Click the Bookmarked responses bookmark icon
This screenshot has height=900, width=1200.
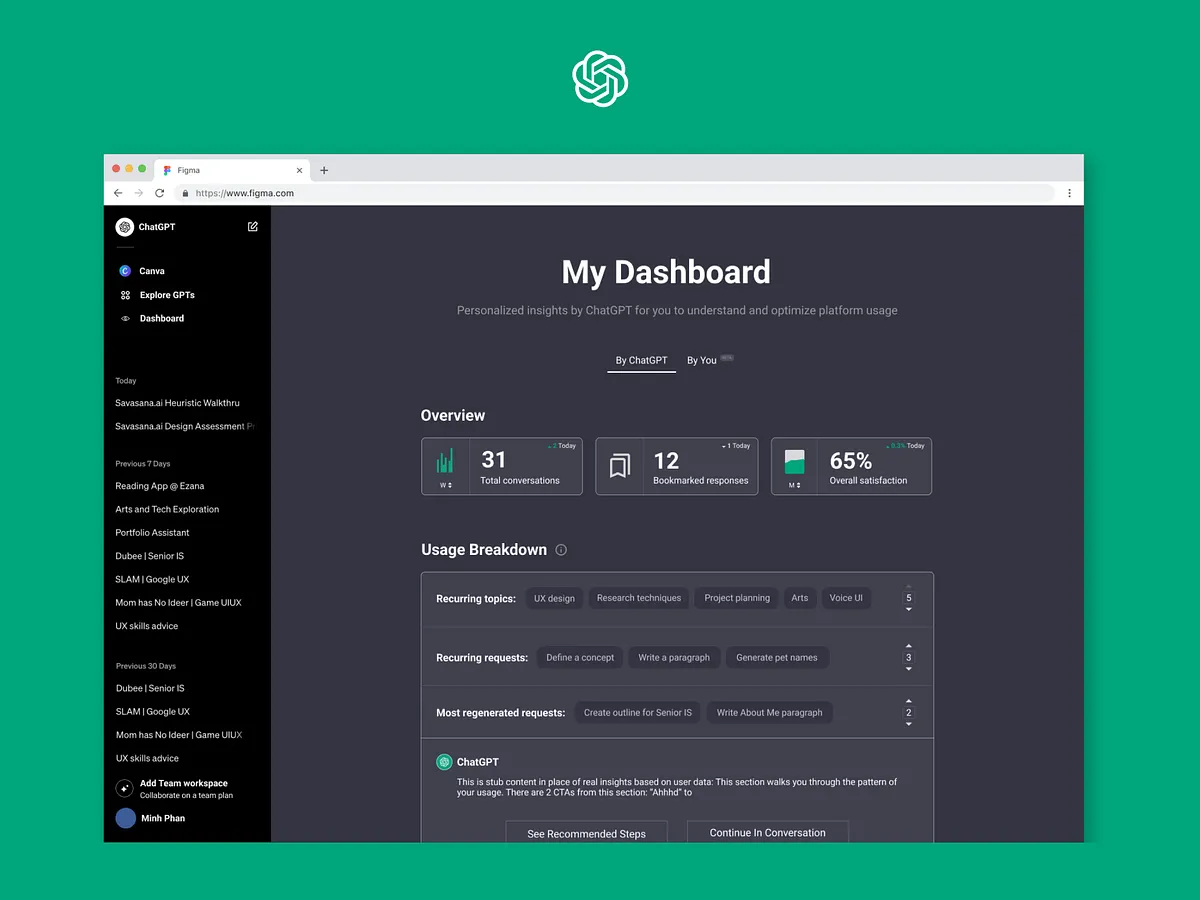(618, 465)
